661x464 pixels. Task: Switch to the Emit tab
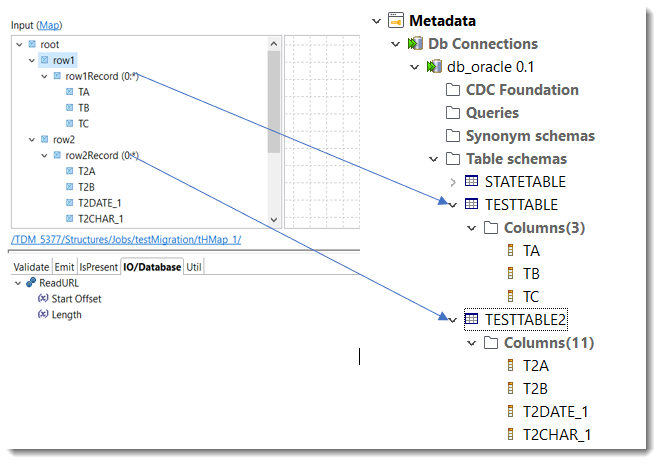(x=64, y=267)
